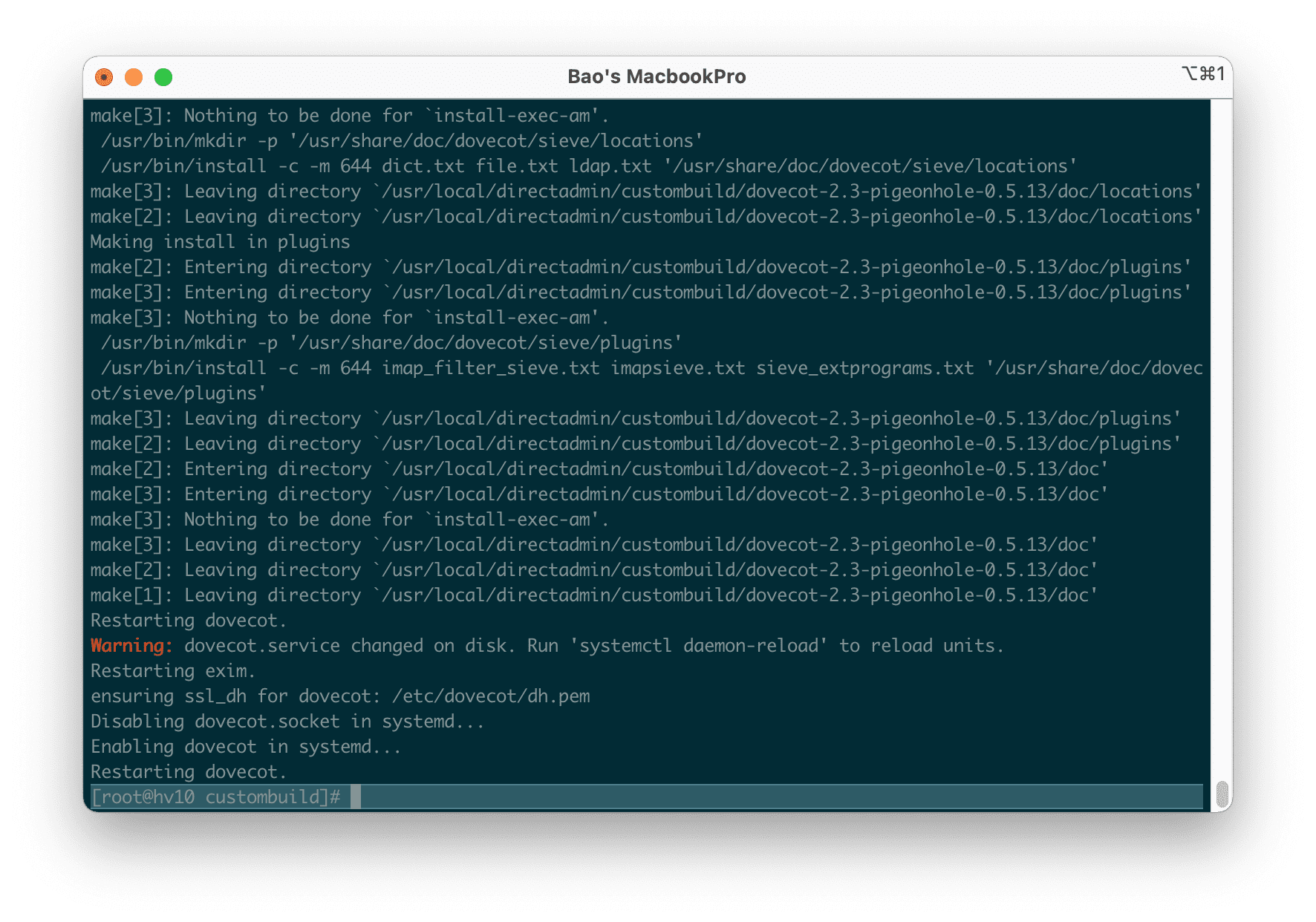
Task: Click the last 'Restarting dovecot.' line
Action: coord(189,772)
